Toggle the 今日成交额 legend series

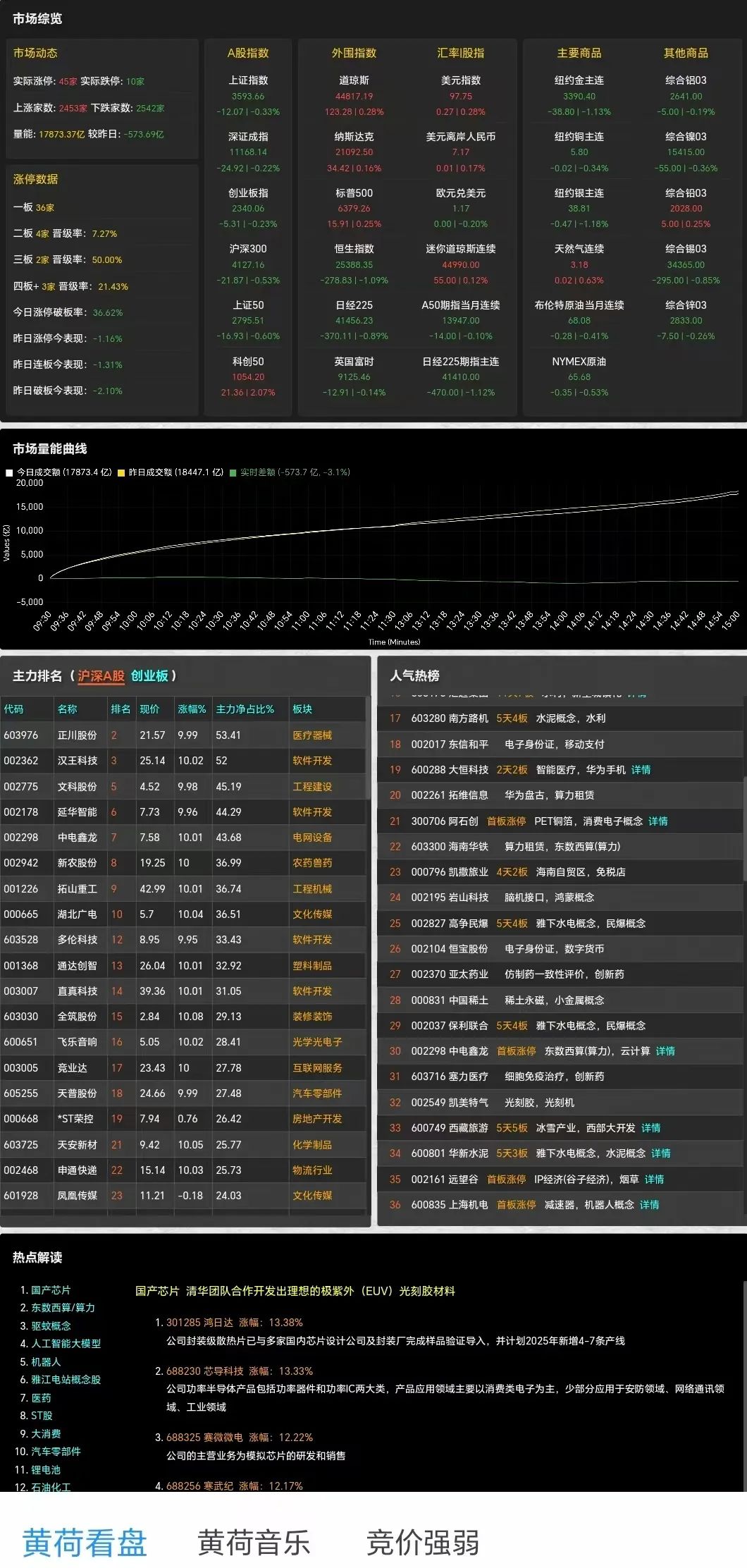[63, 472]
